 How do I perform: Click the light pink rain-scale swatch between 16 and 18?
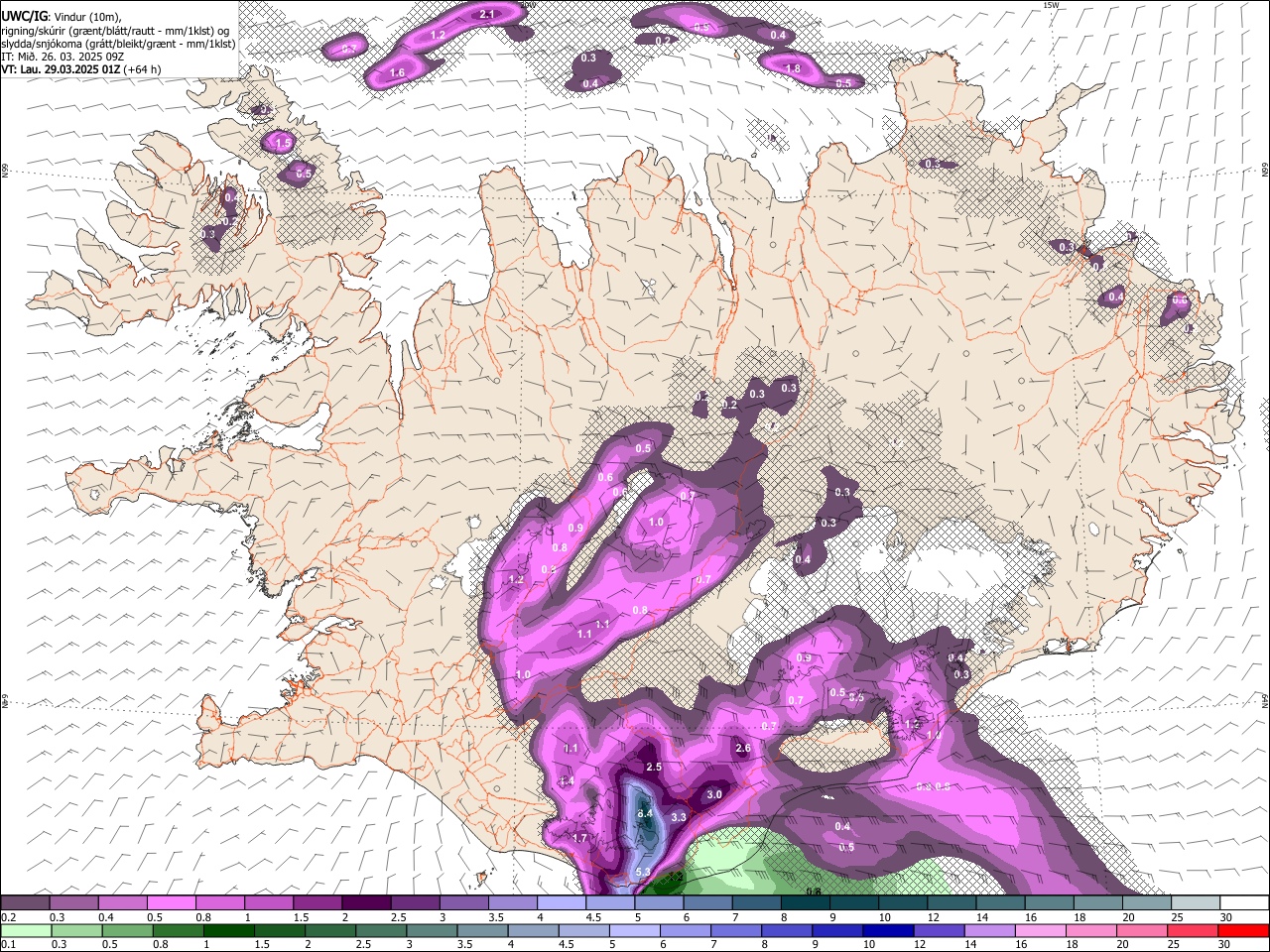coord(1040,931)
